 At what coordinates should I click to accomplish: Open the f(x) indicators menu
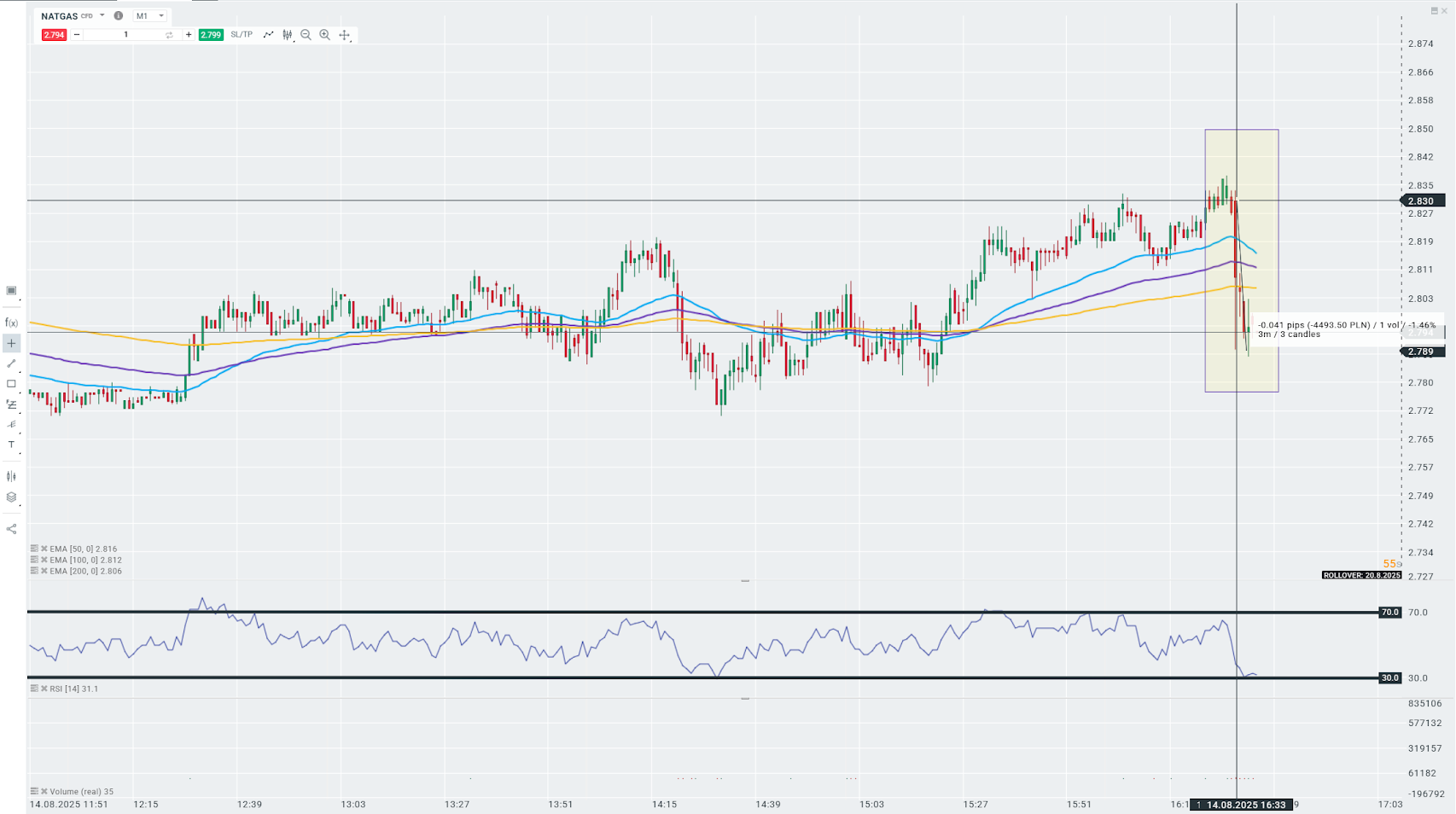pos(11,323)
